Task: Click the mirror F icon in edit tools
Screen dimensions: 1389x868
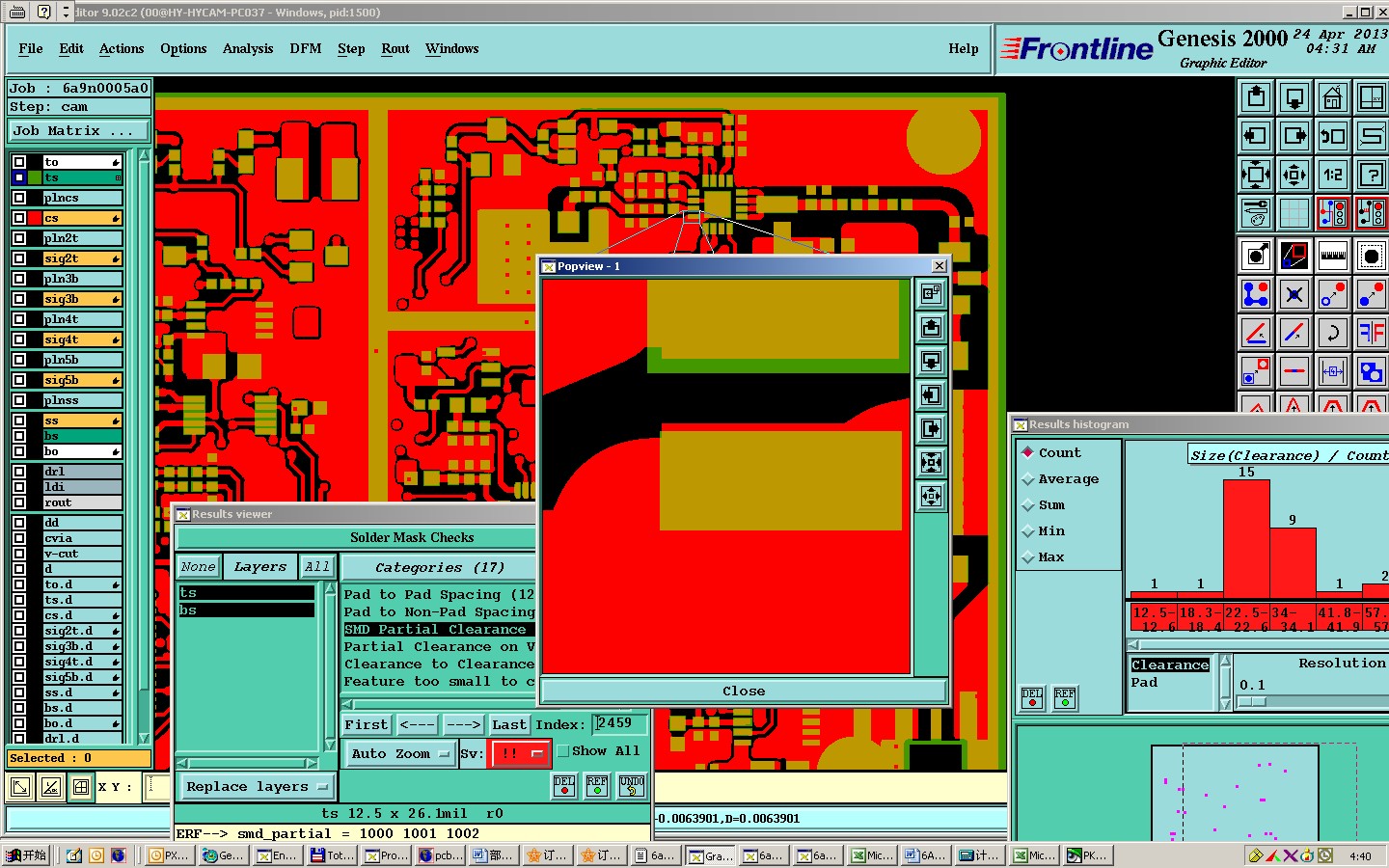Action: pos(1371,333)
